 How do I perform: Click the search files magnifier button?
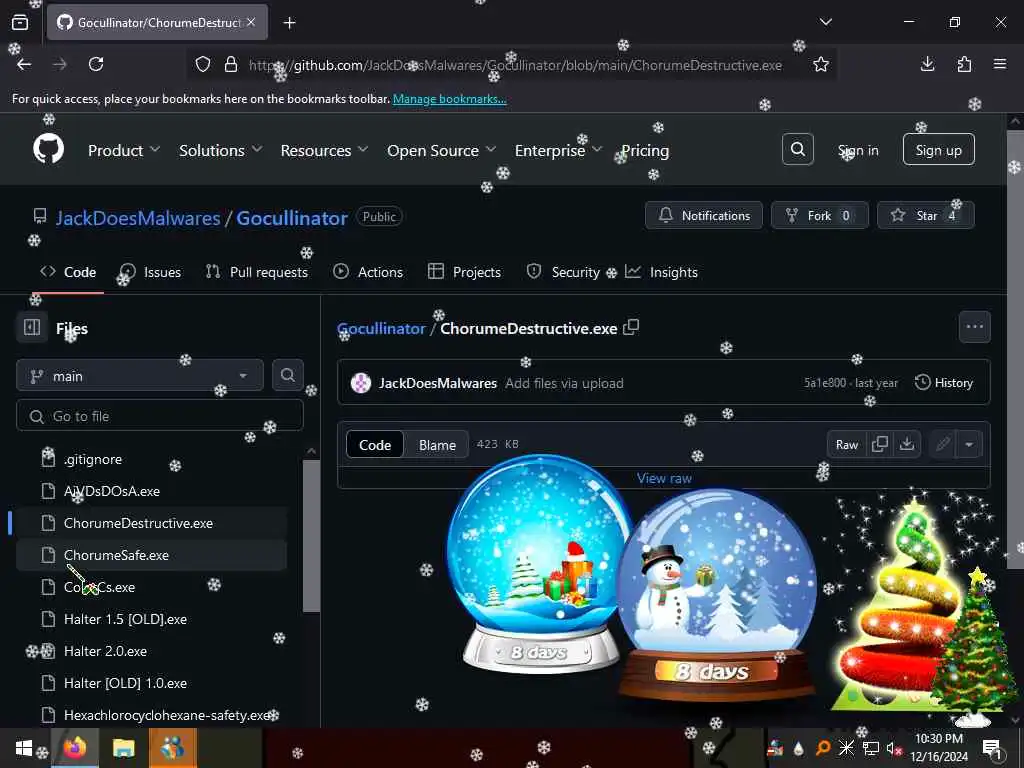click(x=287, y=375)
